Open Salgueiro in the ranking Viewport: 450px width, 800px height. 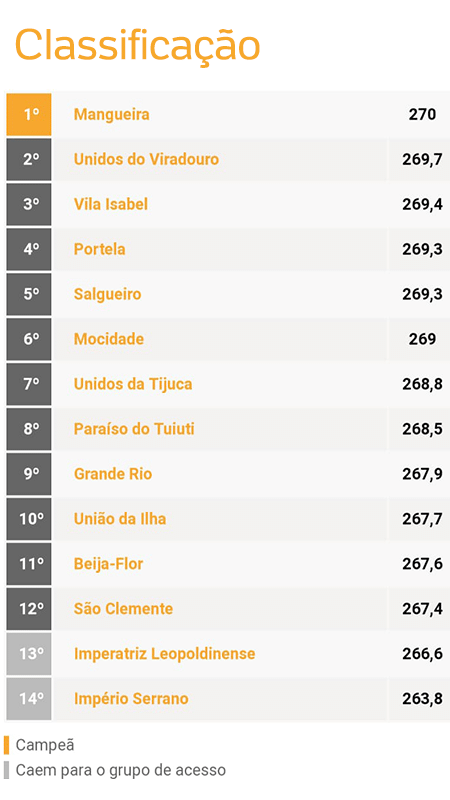(x=108, y=294)
